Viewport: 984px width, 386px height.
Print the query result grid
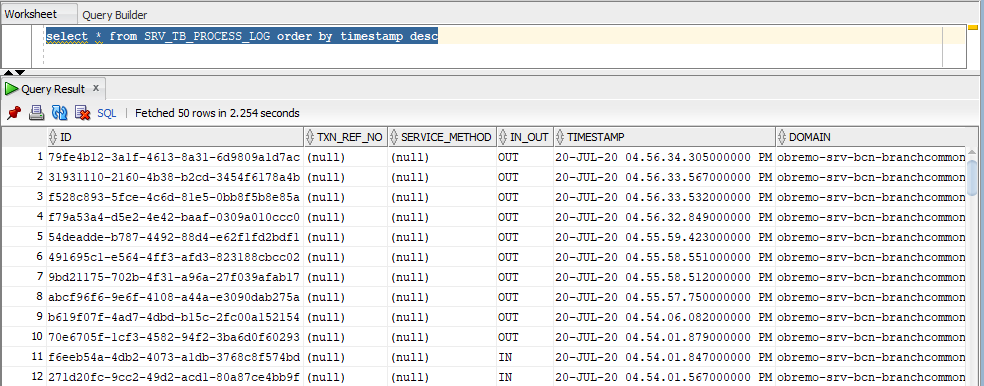point(37,113)
